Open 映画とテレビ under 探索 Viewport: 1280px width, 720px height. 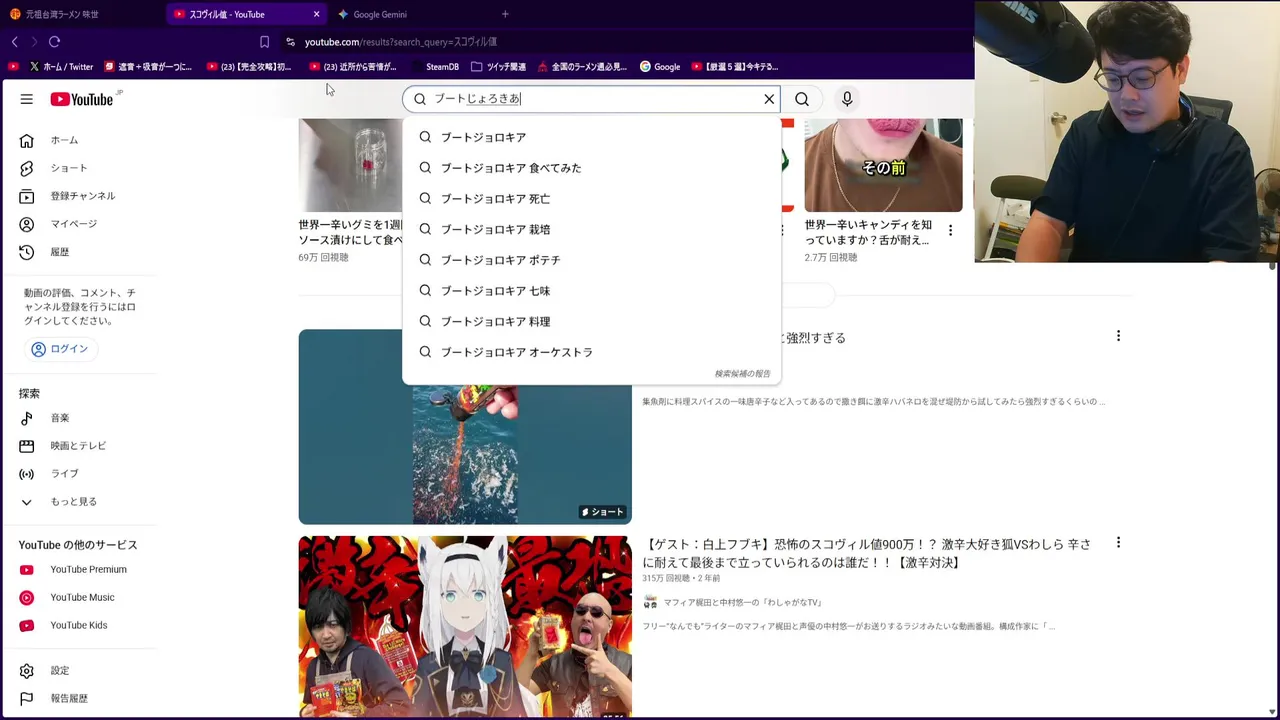click(x=80, y=446)
